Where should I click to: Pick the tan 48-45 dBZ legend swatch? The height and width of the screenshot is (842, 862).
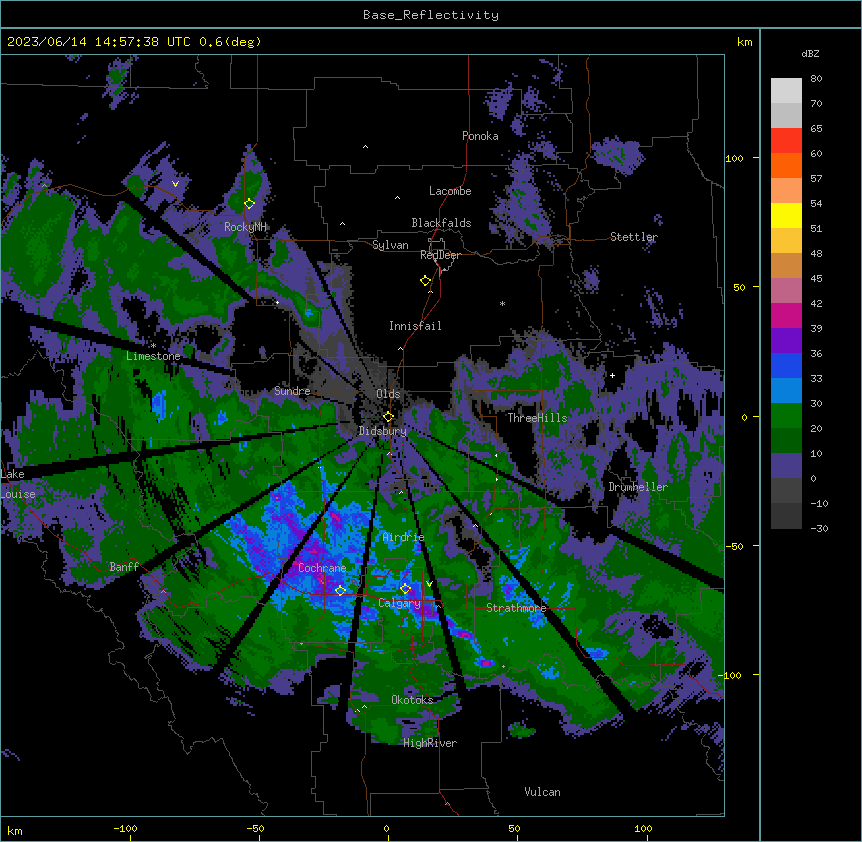point(786,265)
